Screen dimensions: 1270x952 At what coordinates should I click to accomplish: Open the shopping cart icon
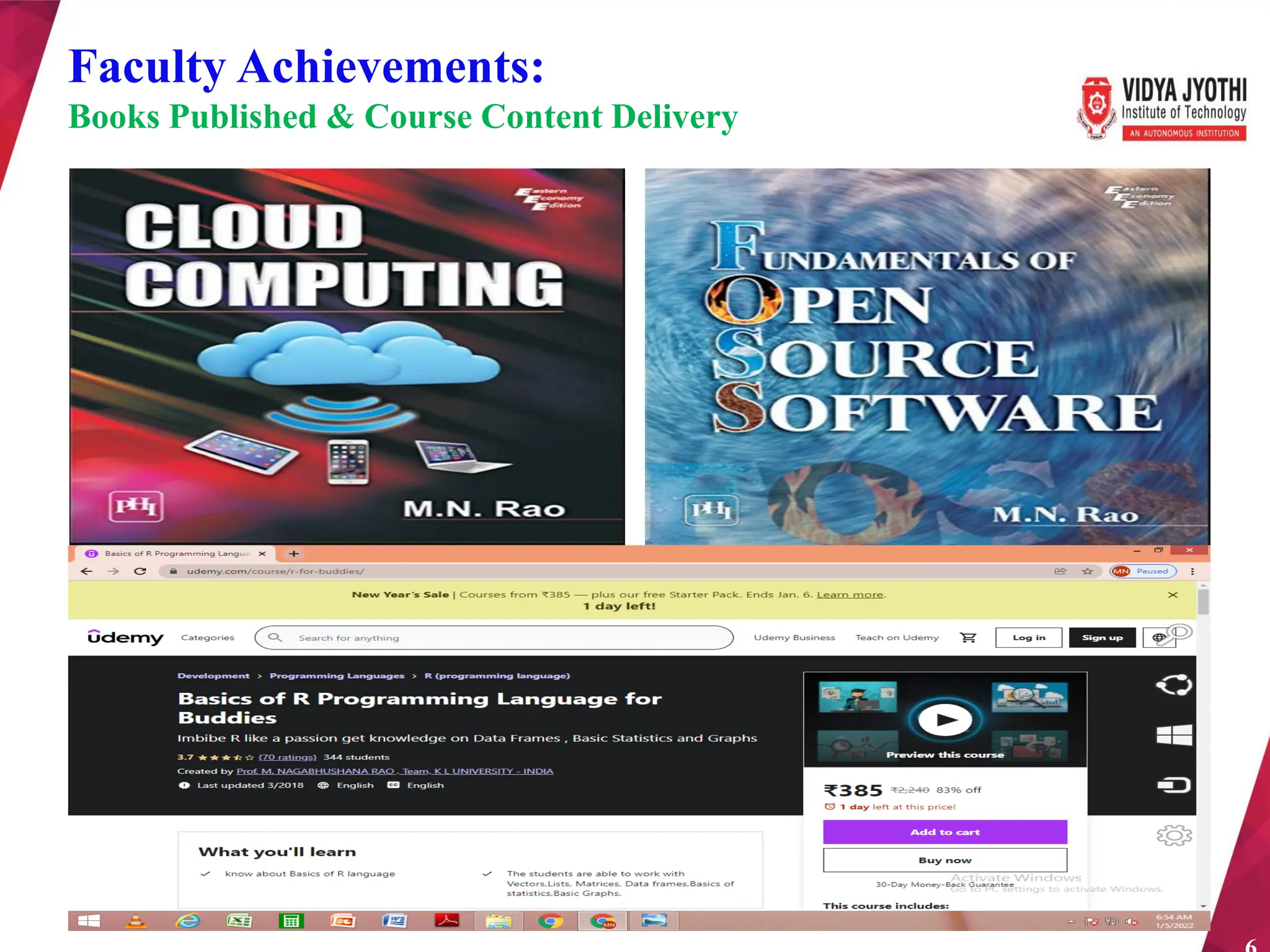(968, 637)
